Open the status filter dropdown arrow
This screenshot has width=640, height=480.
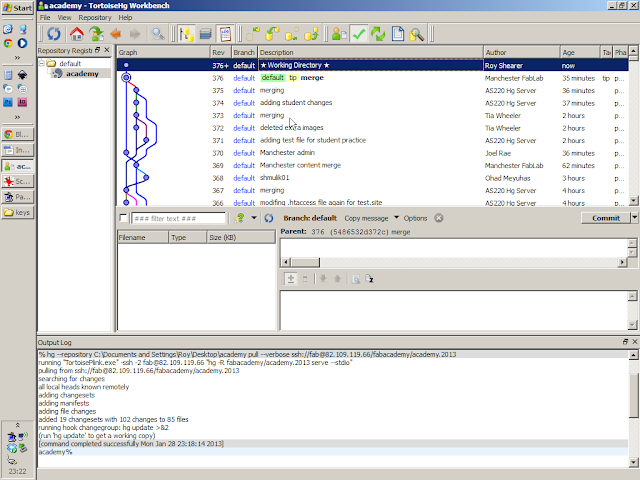(254, 218)
